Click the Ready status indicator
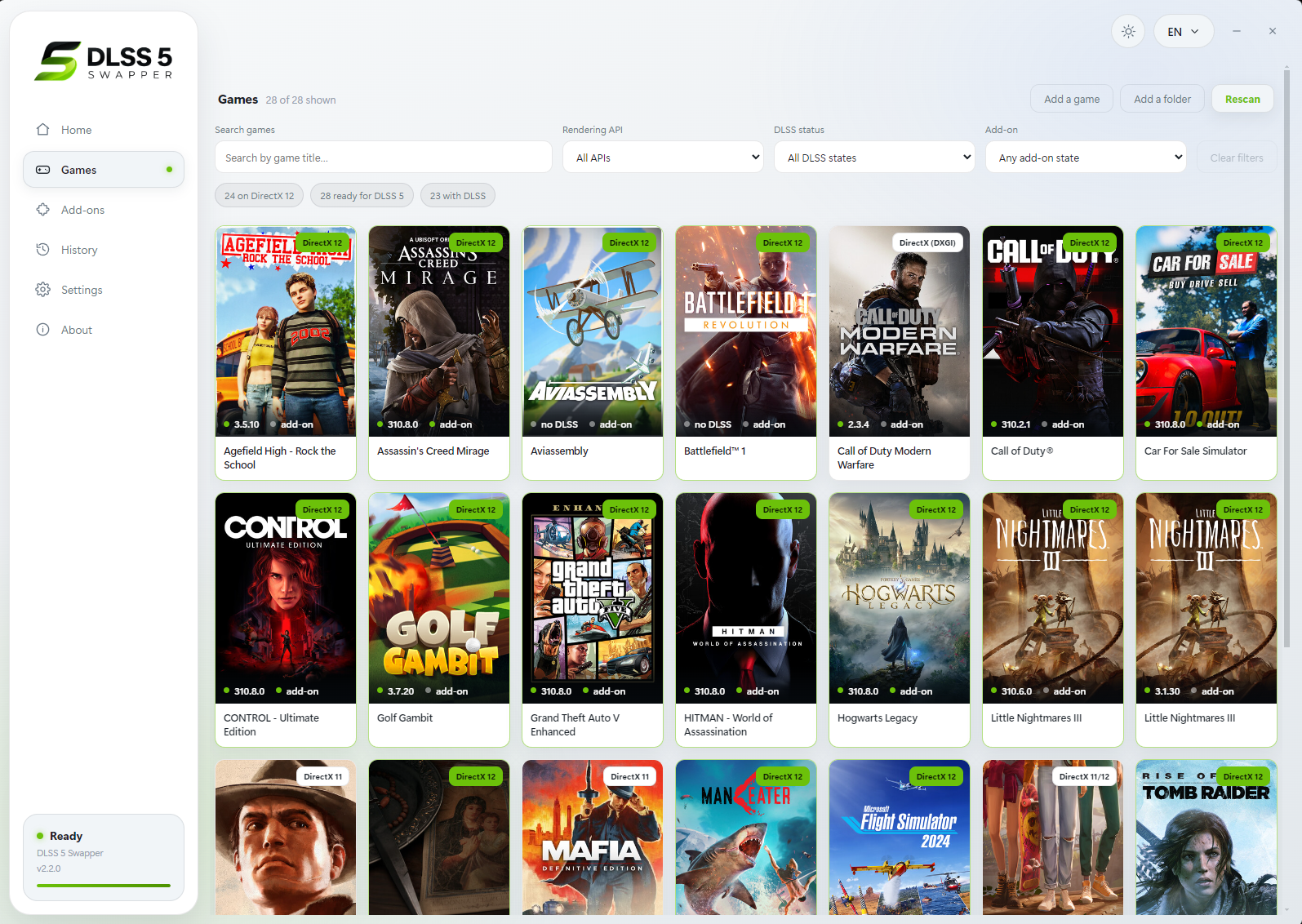This screenshot has height=924, width=1302. point(60,836)
